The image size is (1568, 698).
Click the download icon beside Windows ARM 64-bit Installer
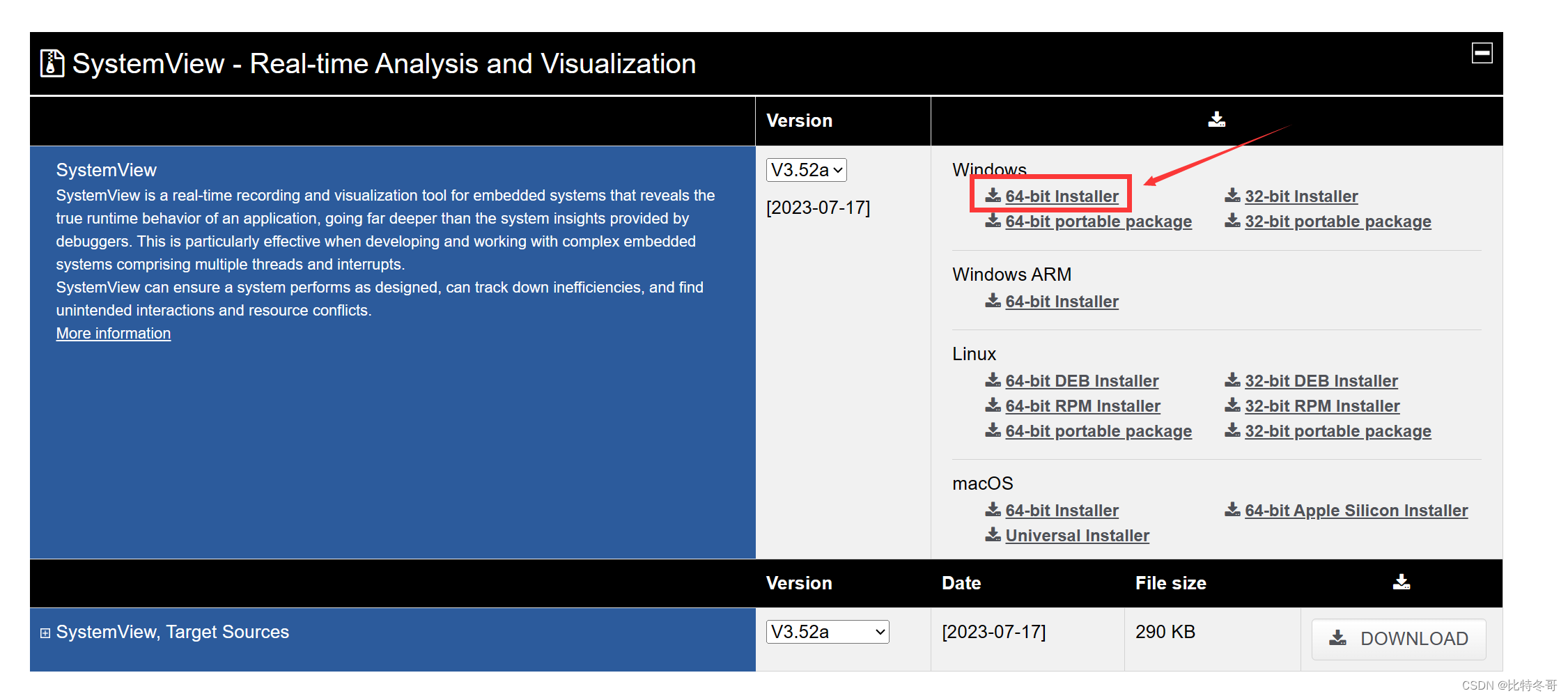pos(993,301)
